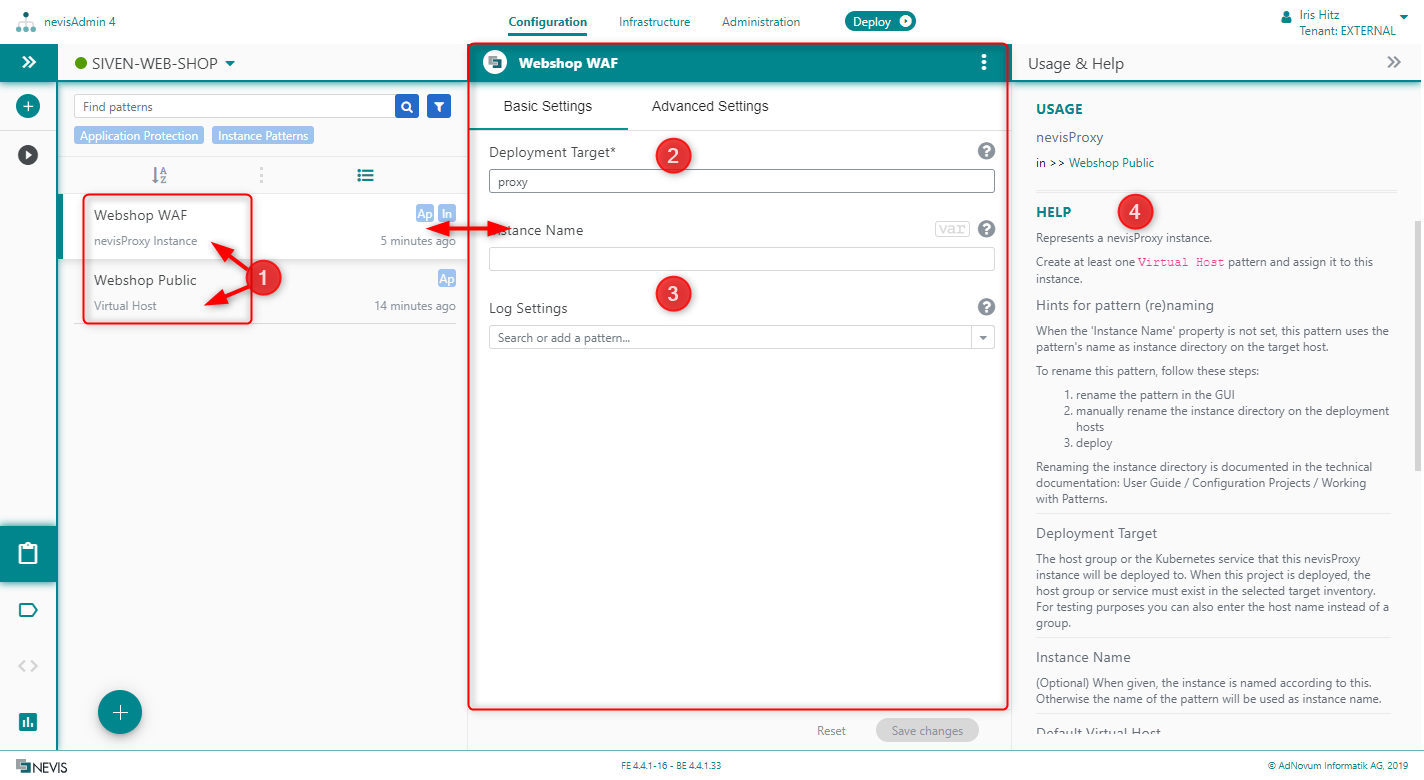This screenshot has width=1424, height=780.
Task: Click the play icon in left sidebar
Action: click(x=28, y=155)
